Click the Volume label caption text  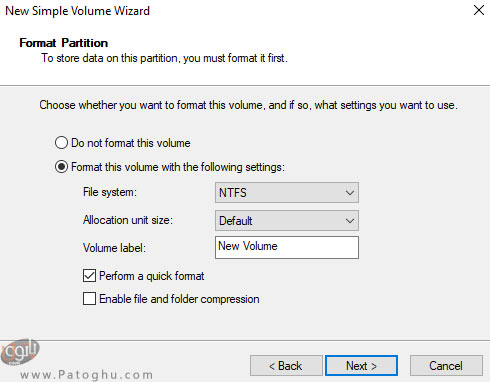114,248
